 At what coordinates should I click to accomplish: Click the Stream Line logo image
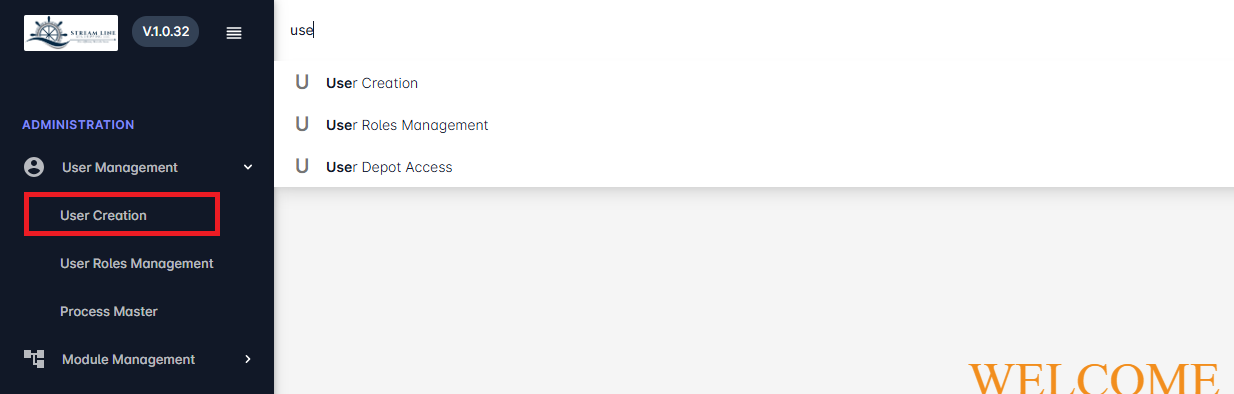pyautogui.click(x=71, y=33)
